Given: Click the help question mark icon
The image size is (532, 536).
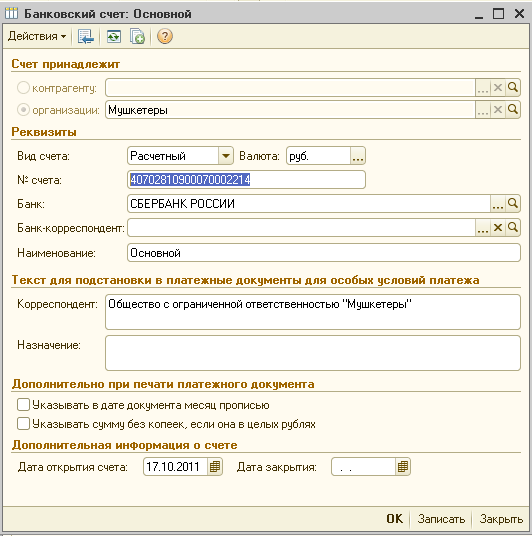Looking at the screenshot, I should [x=164, y=36].
